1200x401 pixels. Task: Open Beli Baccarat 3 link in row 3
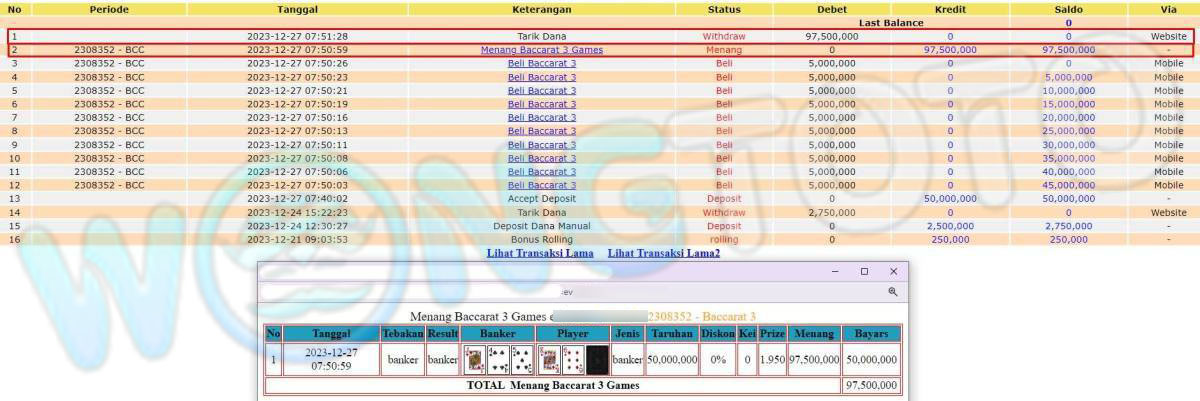(x=541, y=63)
